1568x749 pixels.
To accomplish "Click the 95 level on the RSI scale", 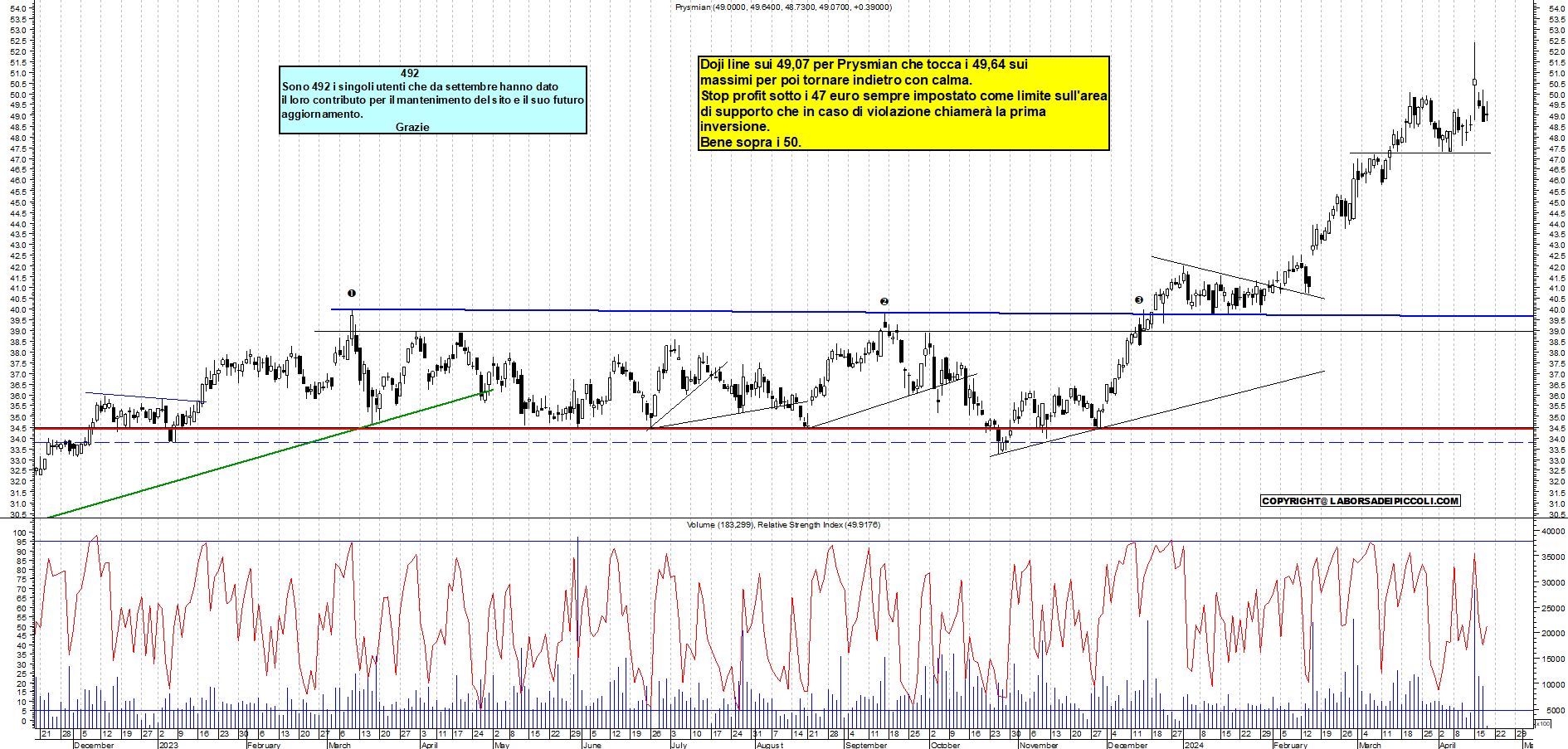I will 22,542.
